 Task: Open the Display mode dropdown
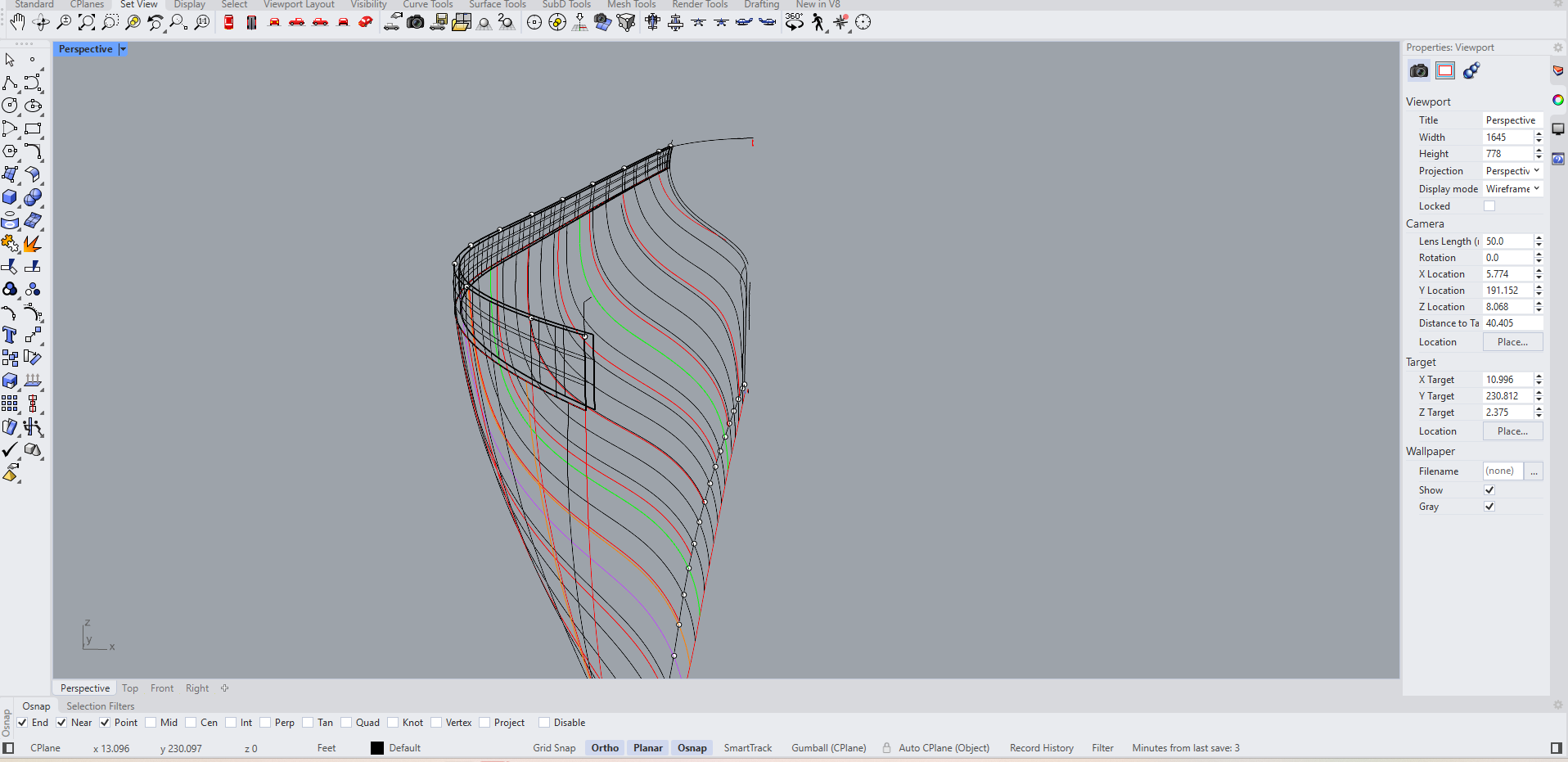click(x=1512, y=189)
